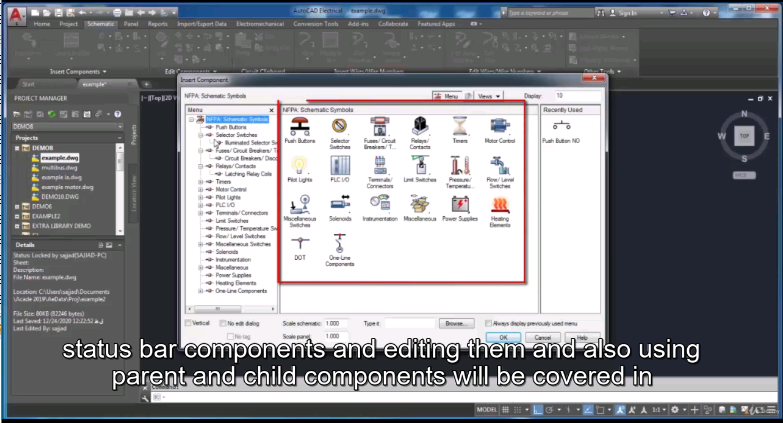This screenshot has width=783, height=423.
Task: Choose the Pressure/Temperature switches icon
Action: (460, 165)
